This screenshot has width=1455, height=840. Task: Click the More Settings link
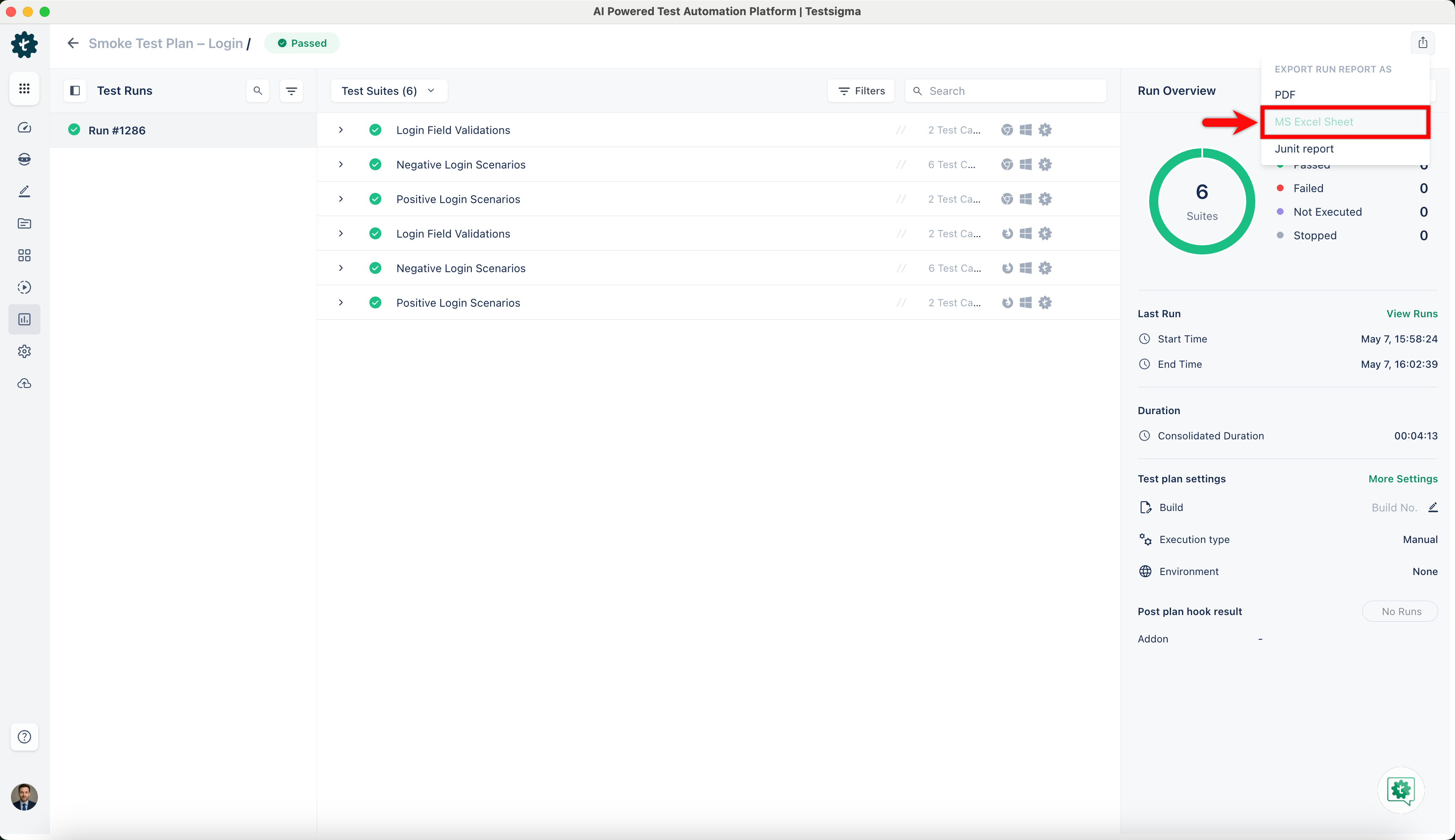[x=1403, y=479]
